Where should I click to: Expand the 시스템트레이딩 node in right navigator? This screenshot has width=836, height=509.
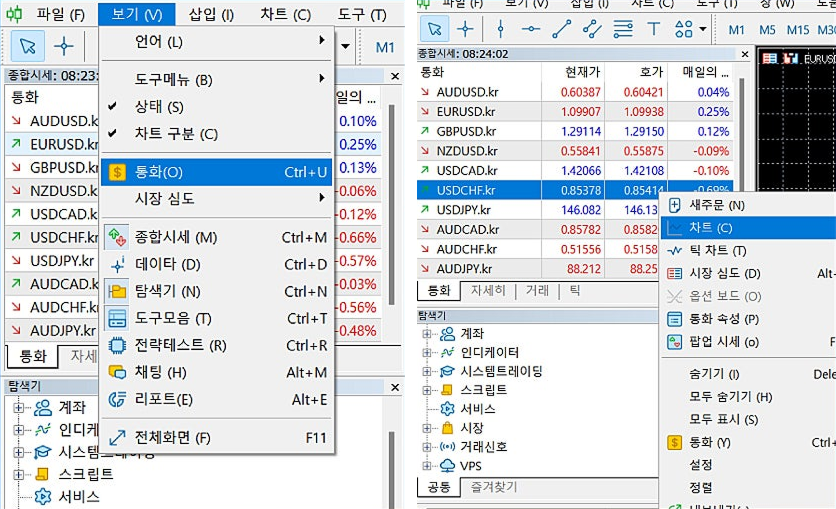tap(427, 371)
